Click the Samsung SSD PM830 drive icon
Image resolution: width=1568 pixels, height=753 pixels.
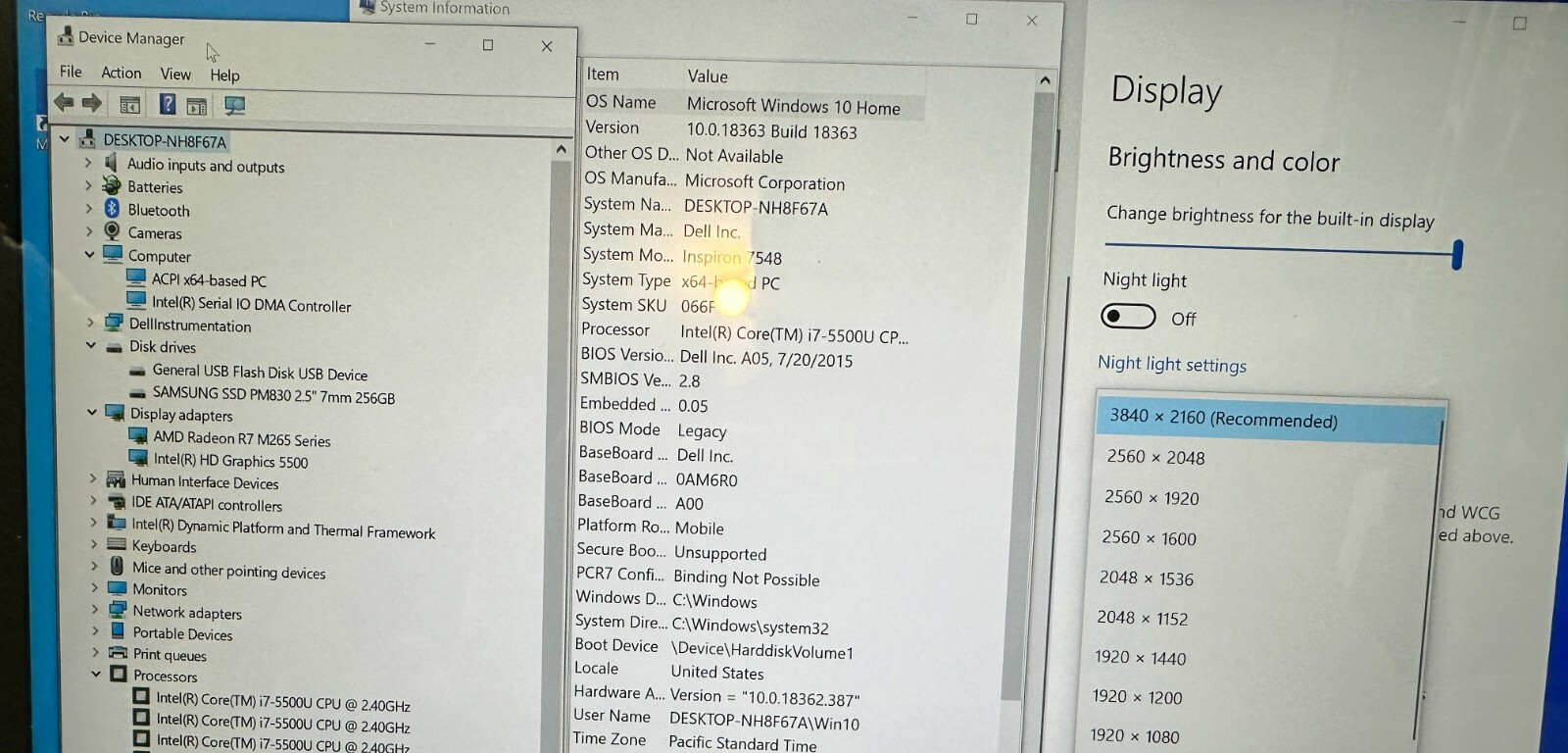click(138, 393)
